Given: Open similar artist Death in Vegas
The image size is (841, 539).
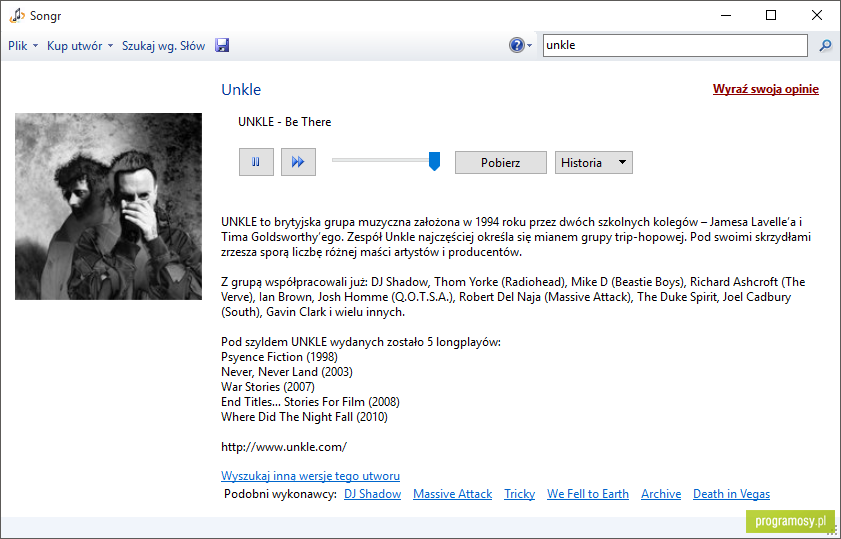Looking at the screenshot, I should (731, 494).
